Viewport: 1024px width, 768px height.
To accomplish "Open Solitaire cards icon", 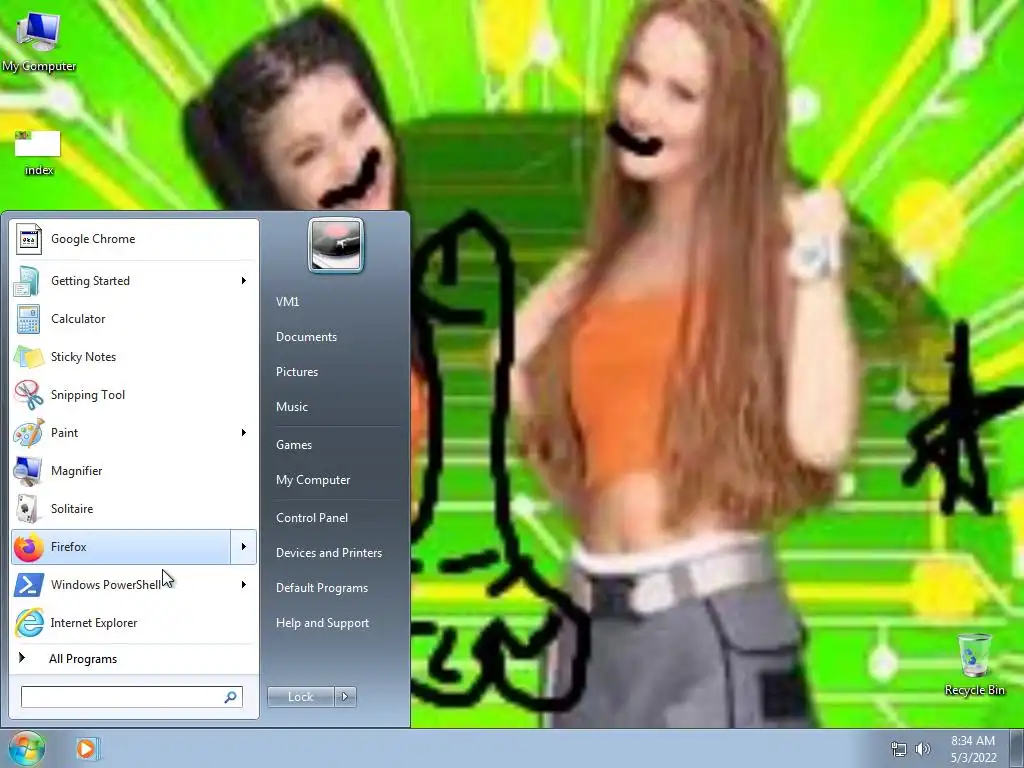I will pyautogui.click(x=27, y=509).
